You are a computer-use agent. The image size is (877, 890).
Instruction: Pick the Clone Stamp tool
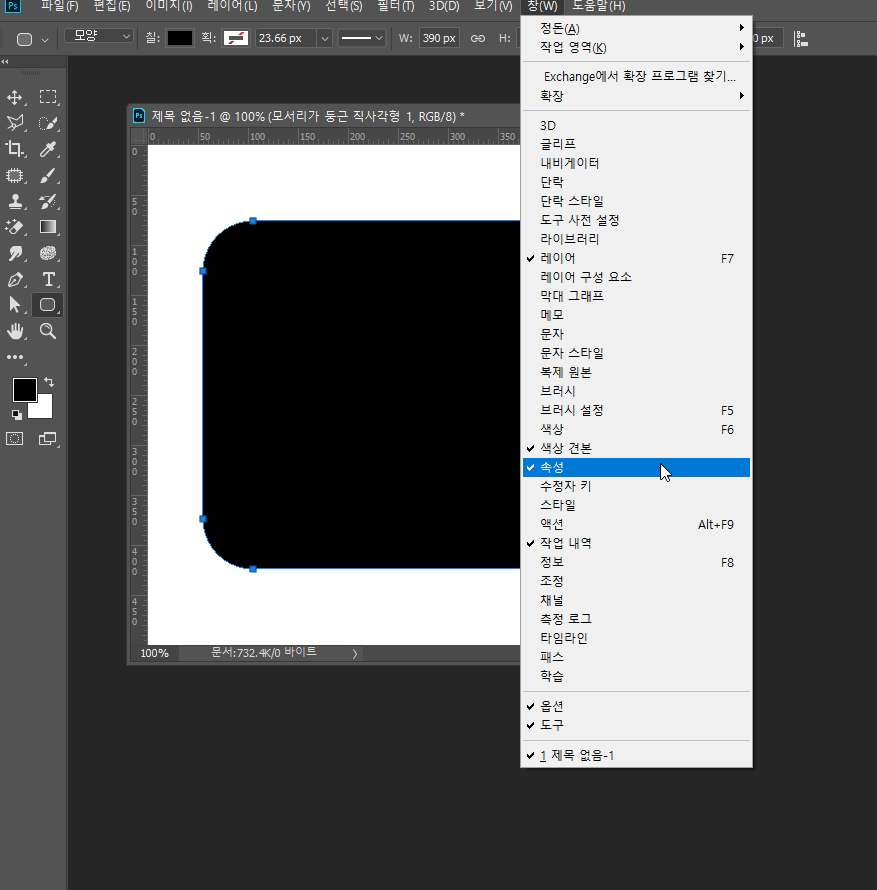tap(14, 201)
